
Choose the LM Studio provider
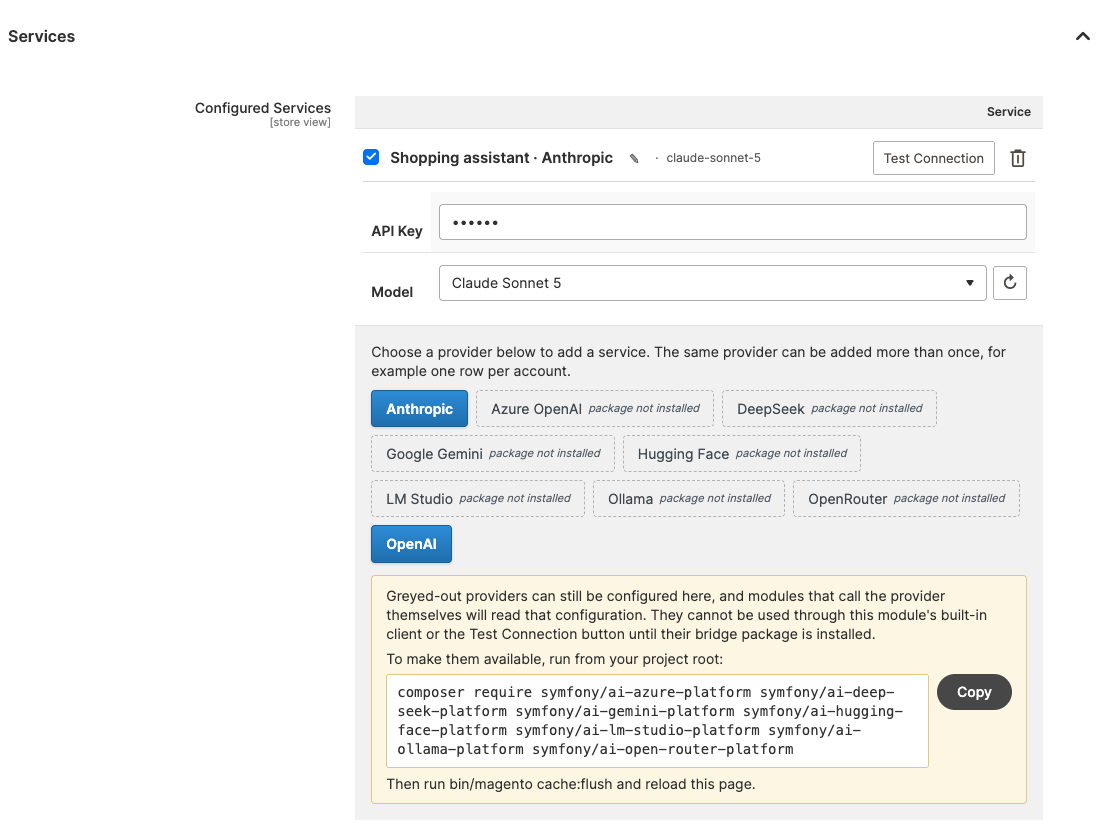478,498
